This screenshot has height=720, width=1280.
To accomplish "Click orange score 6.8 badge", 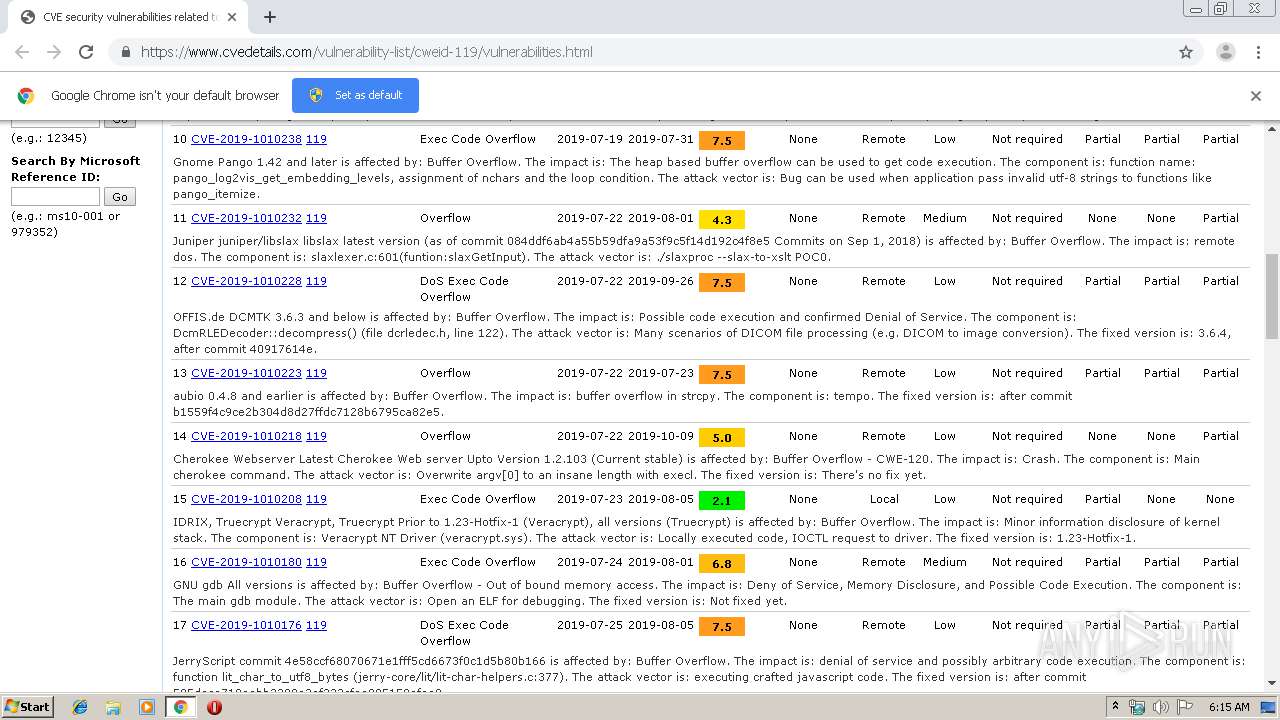I will (x=722, y=563).
